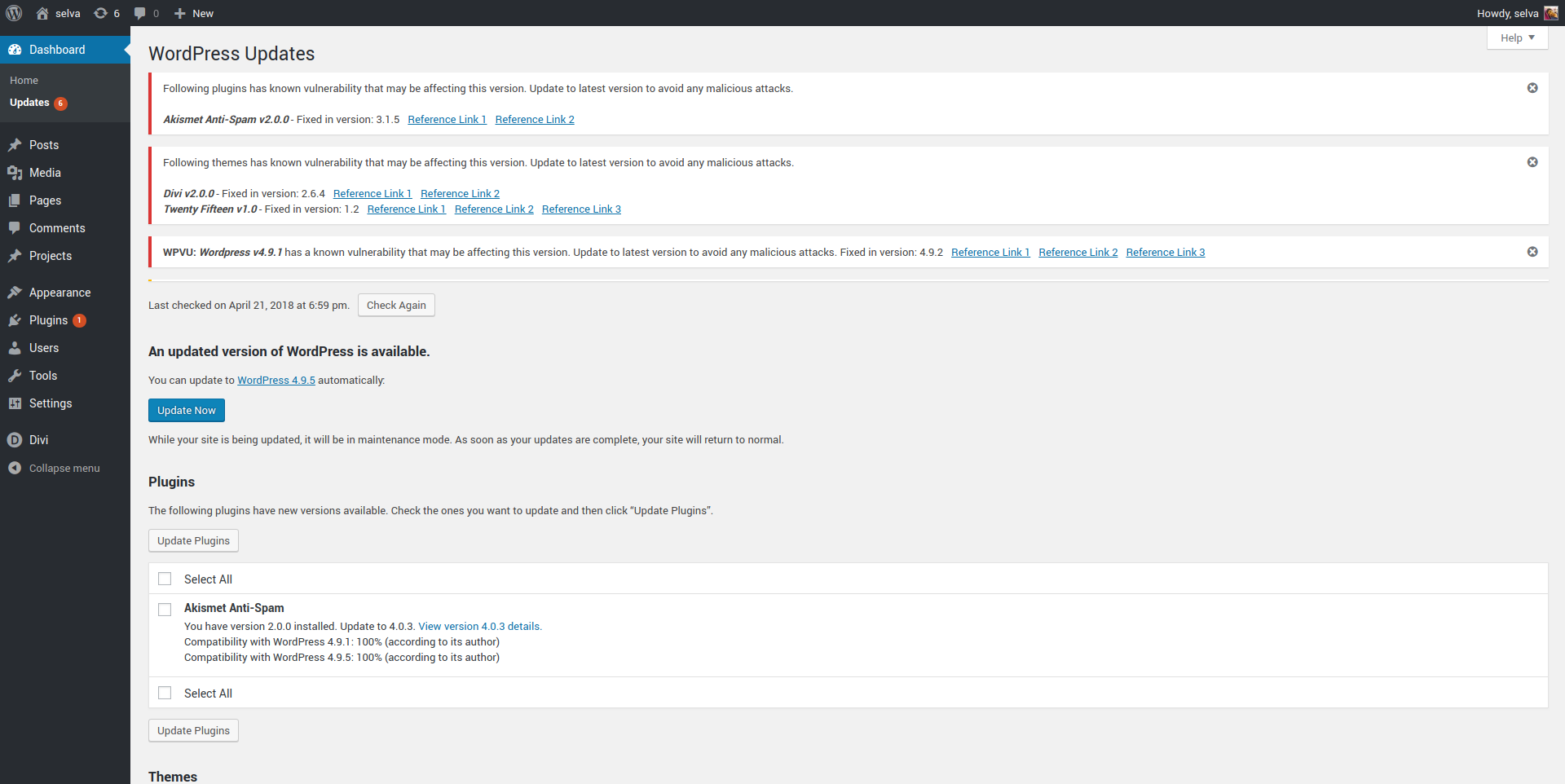Screen dimensions: 1565x784
Task: Click the Dashboard gauge icon
Action: (x=15, y=50)
